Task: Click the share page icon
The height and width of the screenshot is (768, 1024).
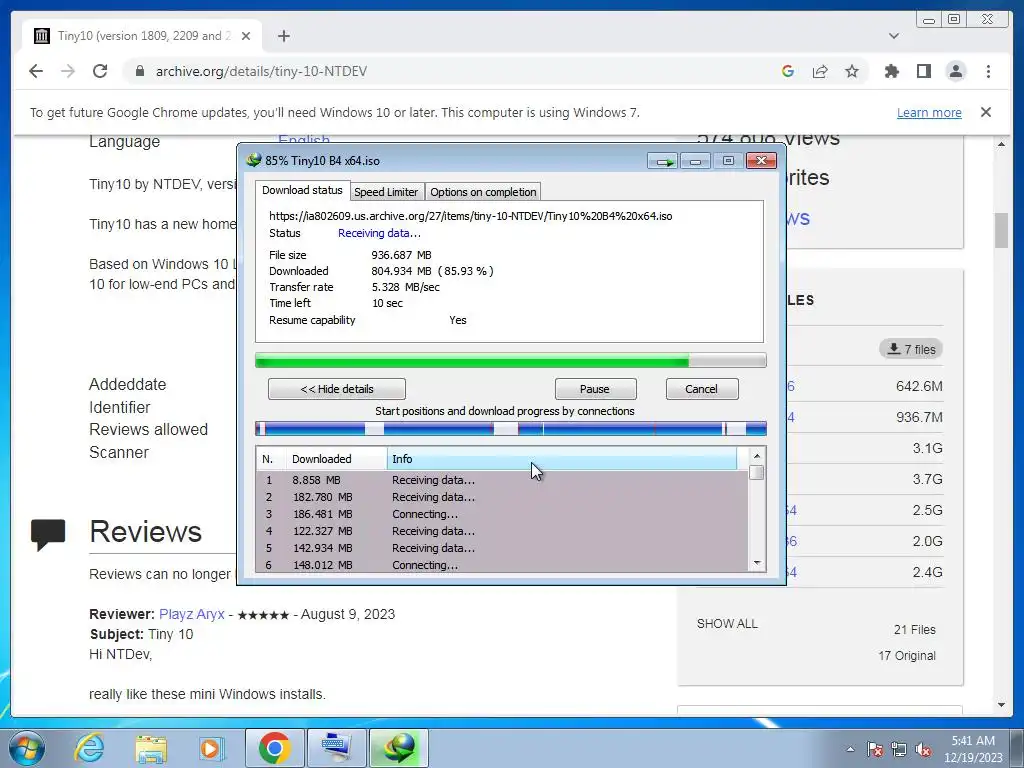Action: tap(820, 71)
